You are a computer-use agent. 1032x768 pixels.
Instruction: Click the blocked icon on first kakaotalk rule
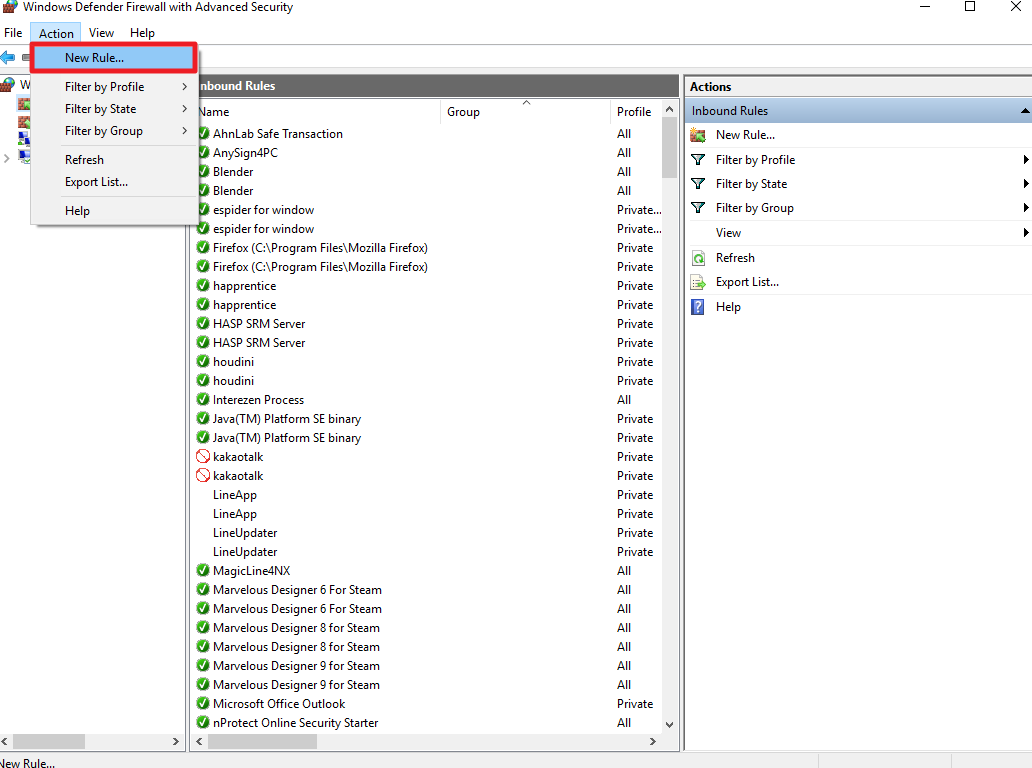pyautogui.click(x=203, y=457)
